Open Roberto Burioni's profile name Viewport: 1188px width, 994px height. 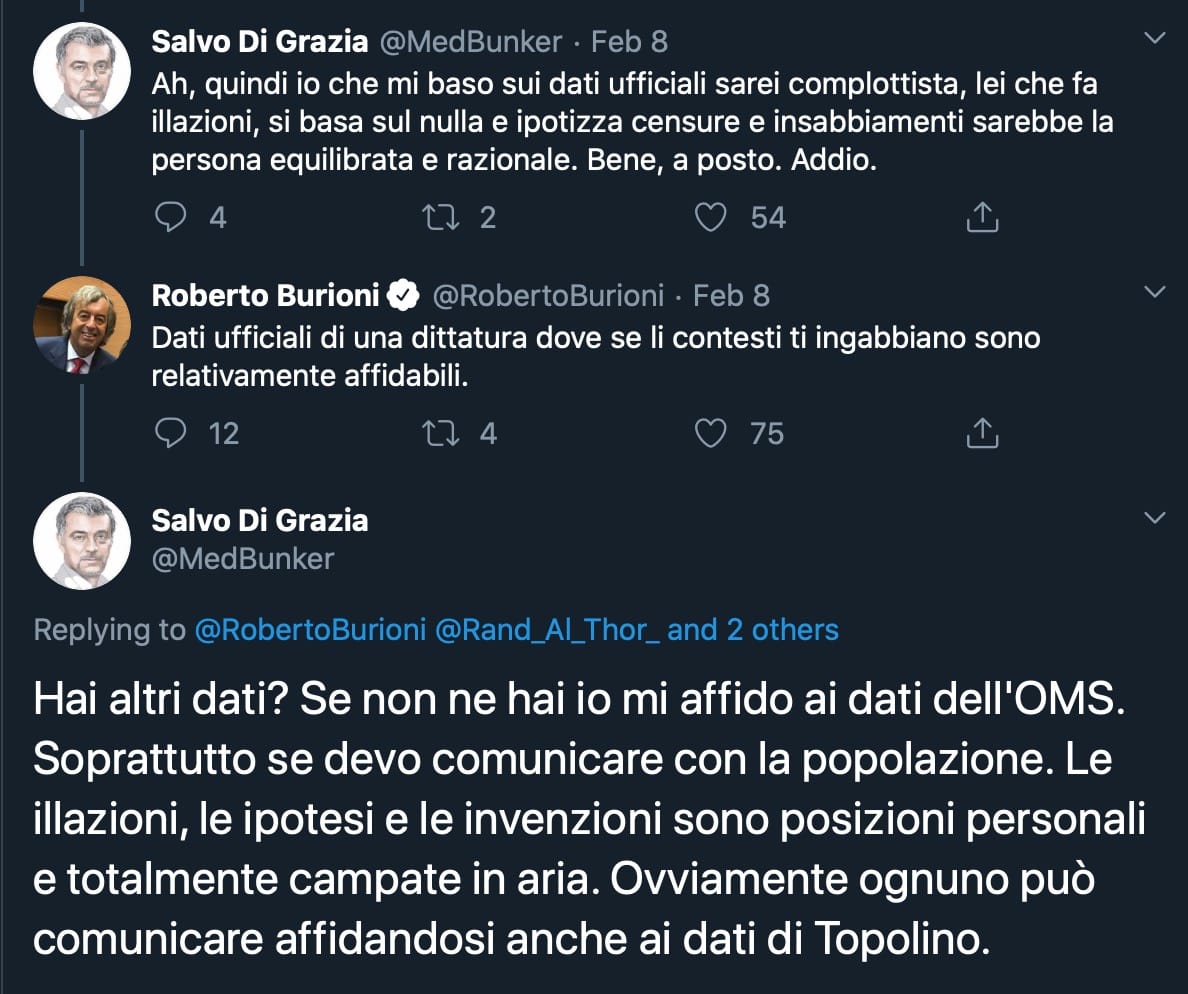coord(267,295)
